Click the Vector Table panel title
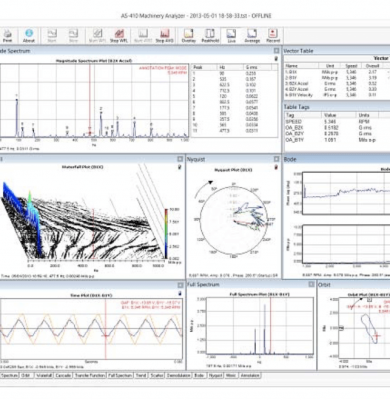 298,51
